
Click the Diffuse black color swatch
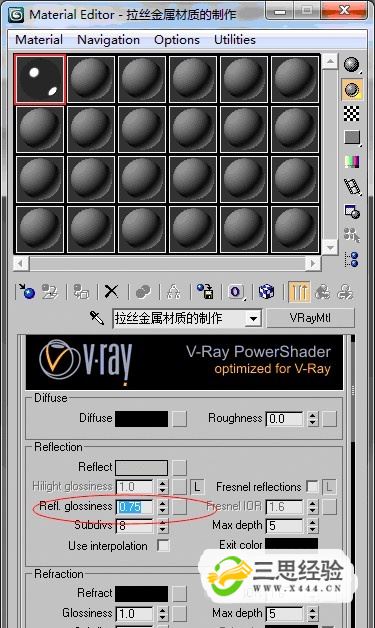click(141, 419)
